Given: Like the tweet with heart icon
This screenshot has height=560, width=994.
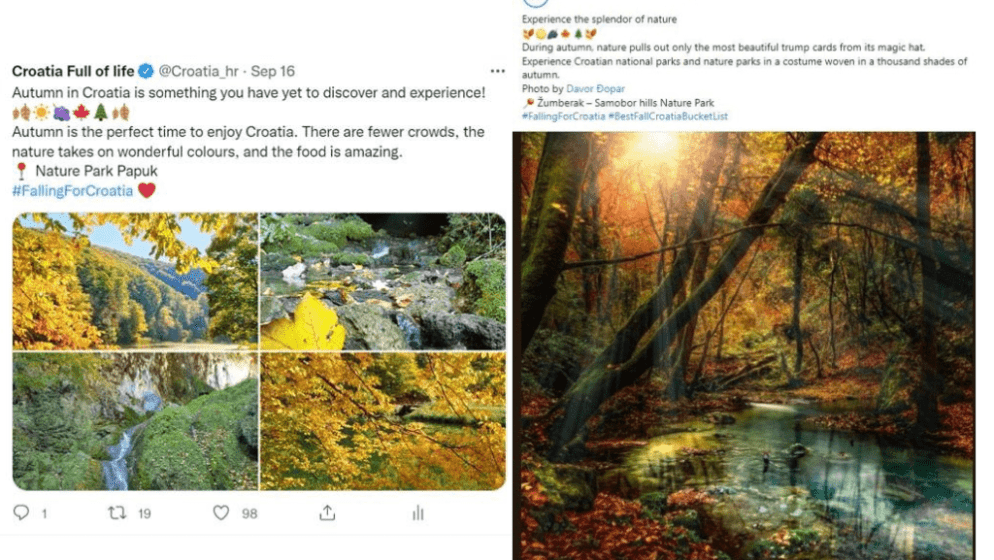Looking at the screenshot, I should click(221, 513).
